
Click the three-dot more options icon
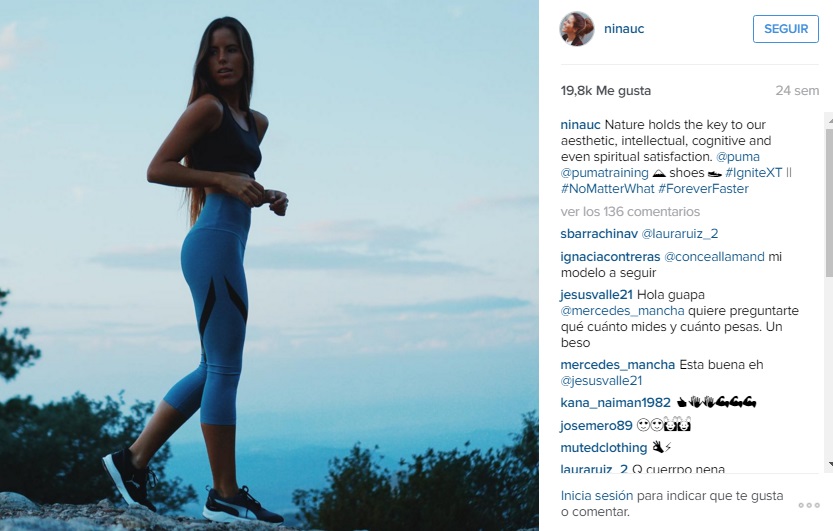click(809, 505)
